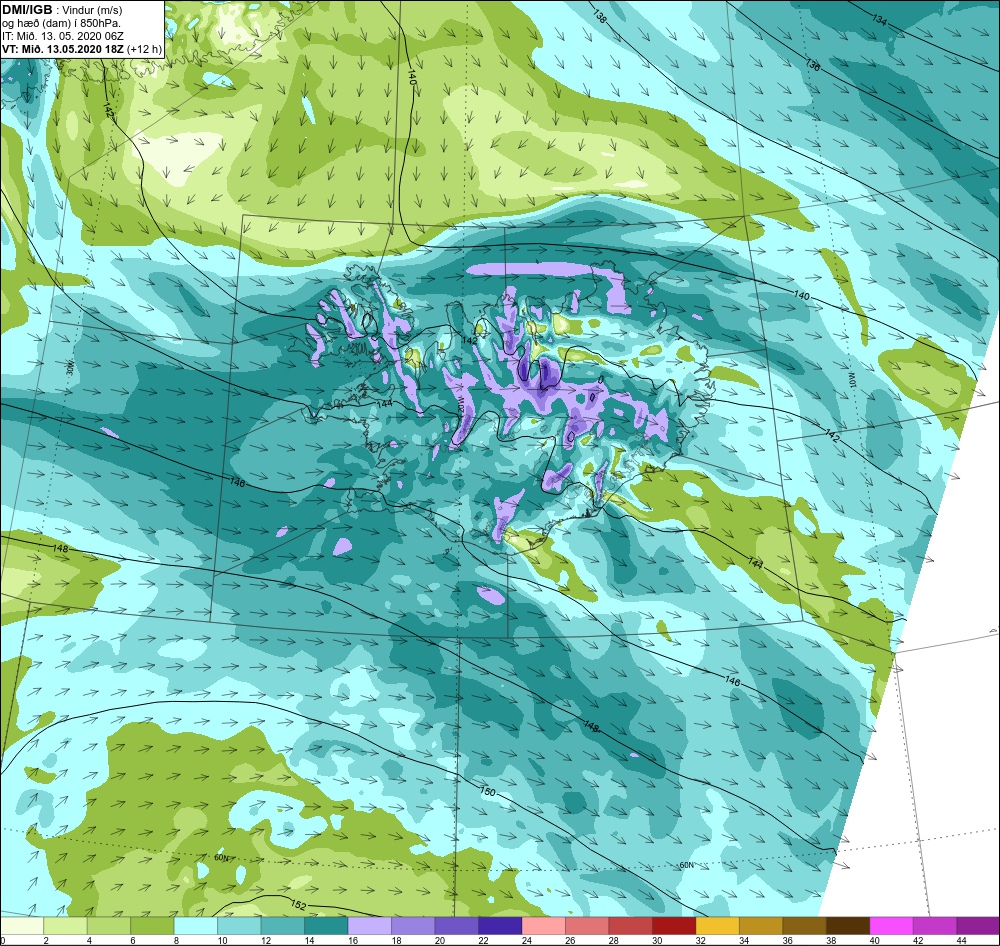Image resolution: width=1000 pixels, height=946 pixels.
Task: Click the pale yellow 0–2 m/s legend swatch
Action: (22, 926)
